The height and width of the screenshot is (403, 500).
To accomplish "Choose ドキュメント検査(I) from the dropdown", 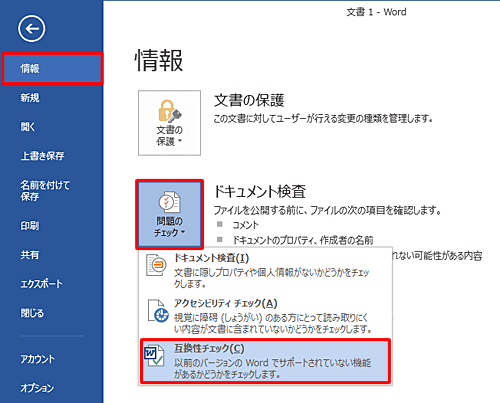I will (x=265, y=271).
